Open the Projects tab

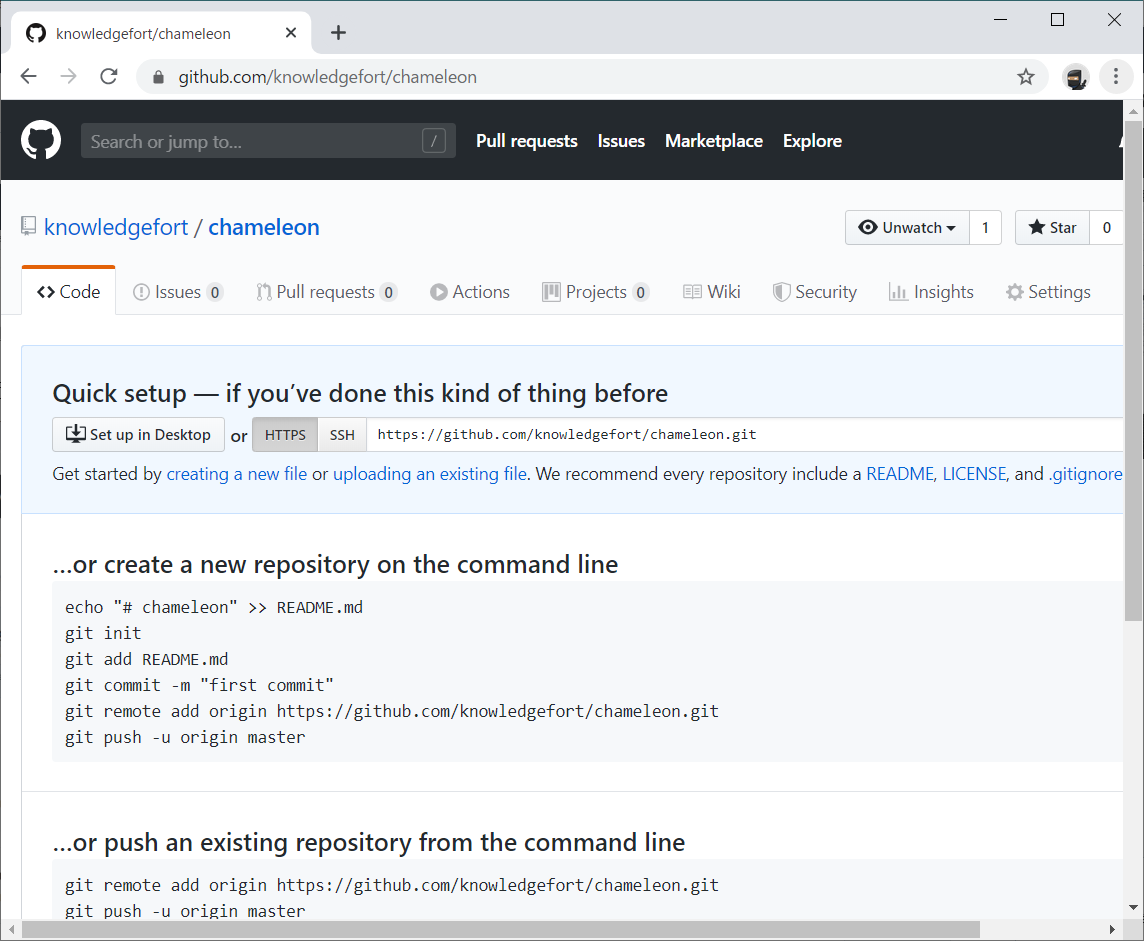click(595, 292)
